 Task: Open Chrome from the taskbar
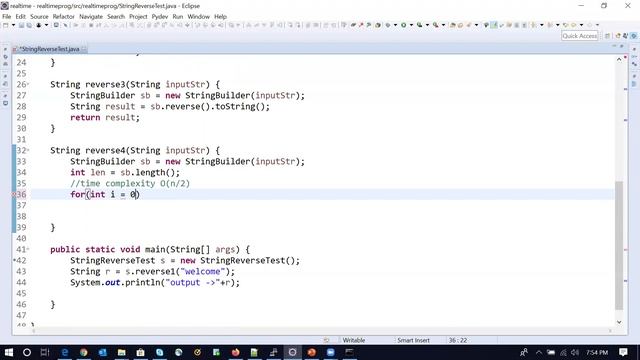click(83, 352)
